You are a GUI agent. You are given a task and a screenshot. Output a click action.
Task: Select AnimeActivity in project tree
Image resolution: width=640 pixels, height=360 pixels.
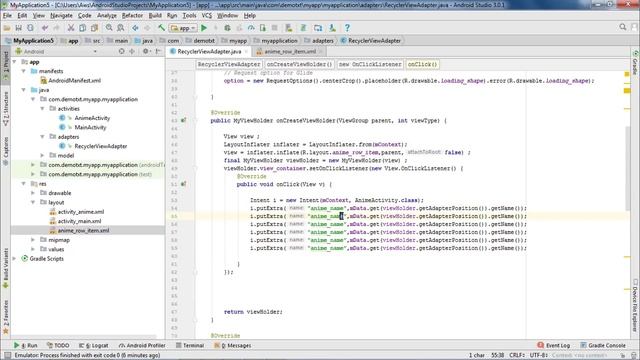point(92,118)
